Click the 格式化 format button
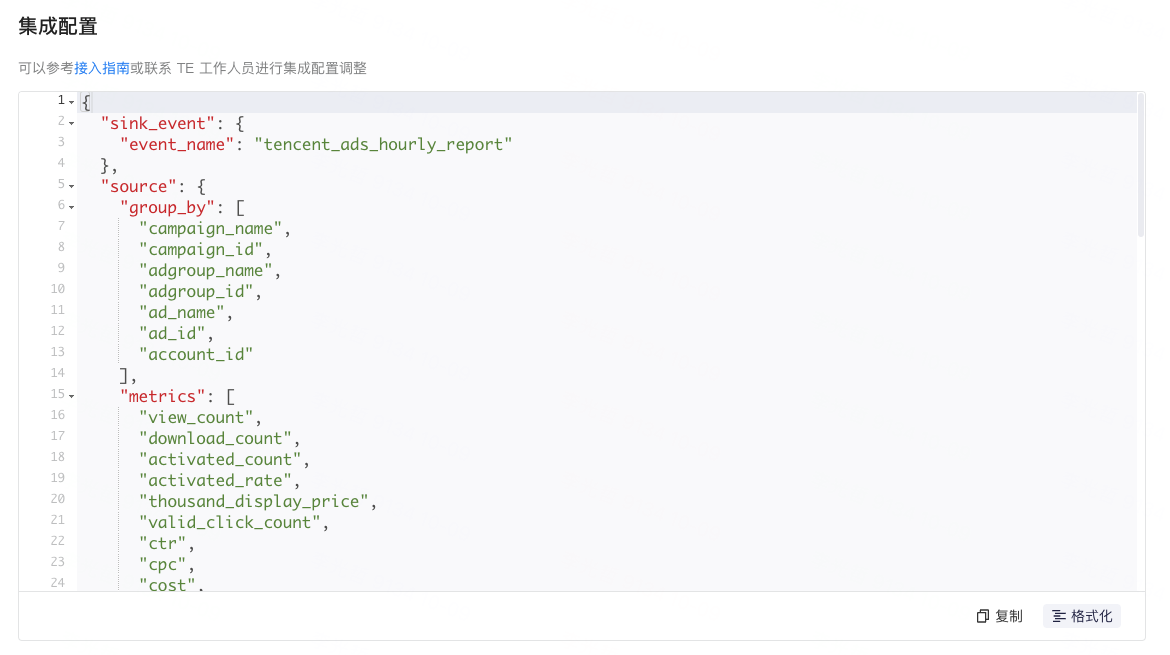The image size is (1170, 655). pos(1082,616)
